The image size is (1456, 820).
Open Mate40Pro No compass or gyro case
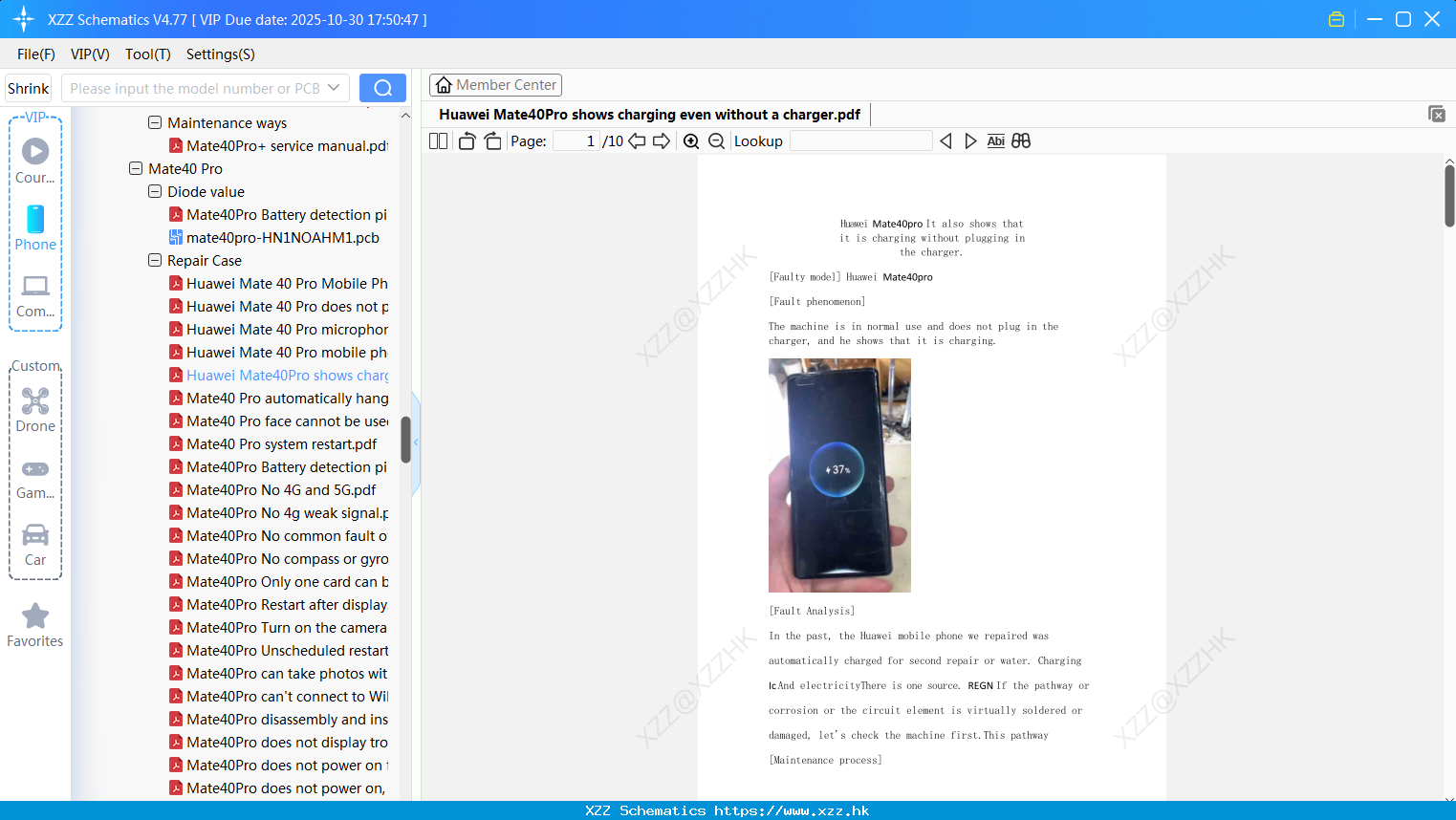pyautogui.click(x=279, y=558)
